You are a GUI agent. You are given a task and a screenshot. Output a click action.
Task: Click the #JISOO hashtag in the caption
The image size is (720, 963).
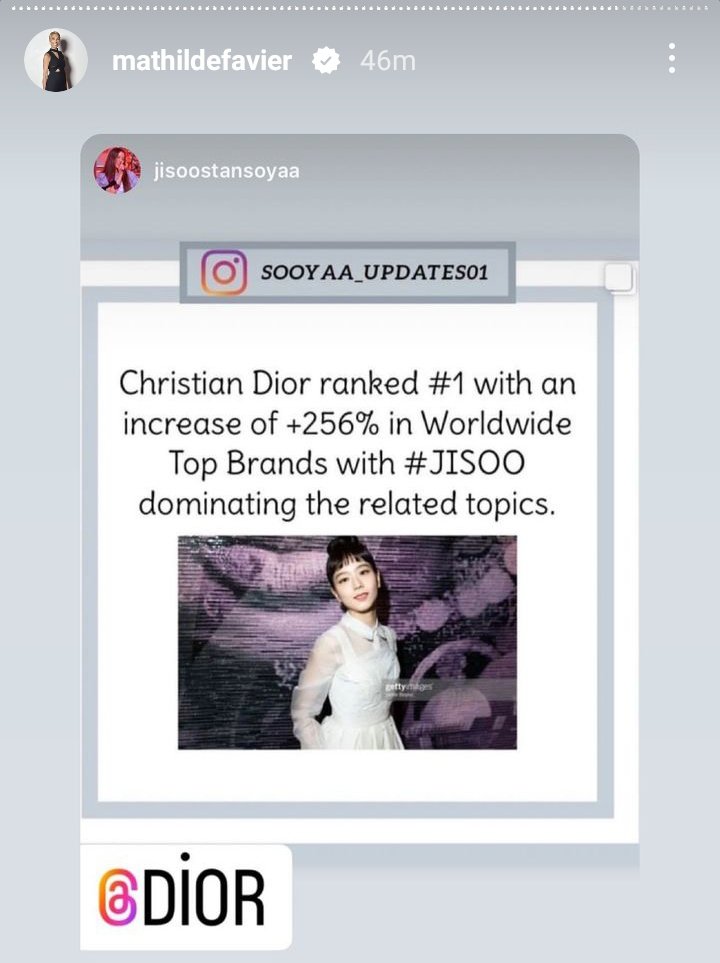465,464
